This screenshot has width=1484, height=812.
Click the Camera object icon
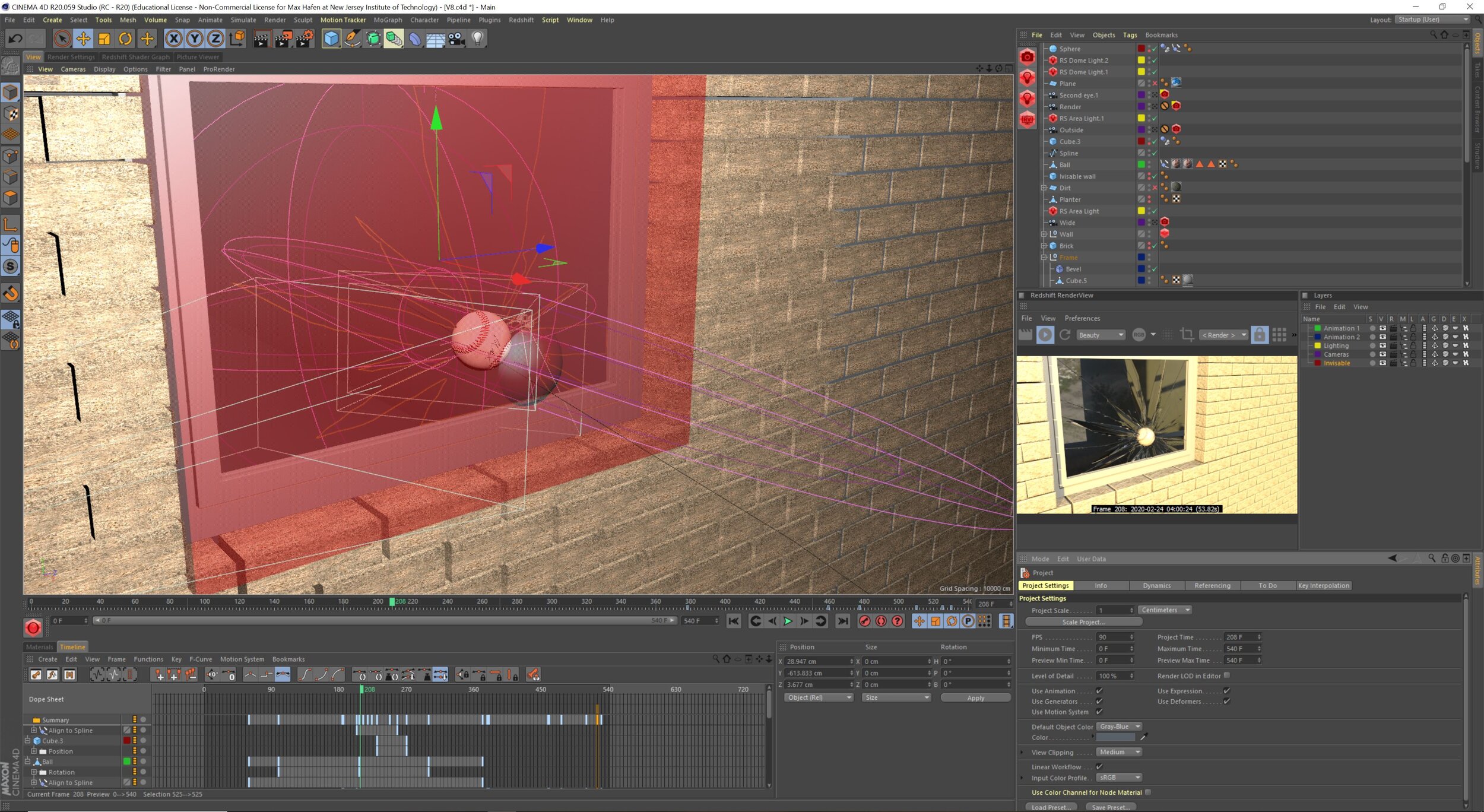pos(456,39)
